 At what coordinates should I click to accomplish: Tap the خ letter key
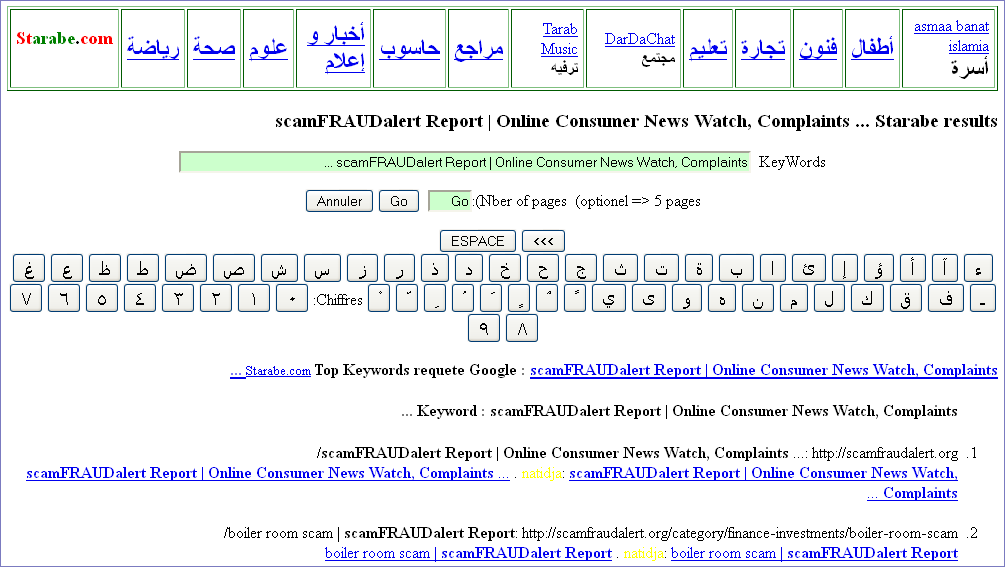point(505,268)
